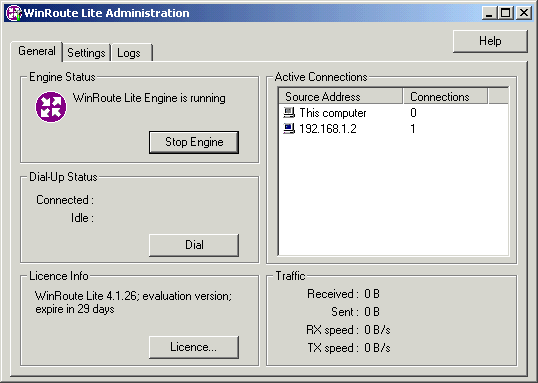Minimize the WinRoute Lite Administration window
Viewport: 538px width, 383px height.
click(x=490, y=13)
